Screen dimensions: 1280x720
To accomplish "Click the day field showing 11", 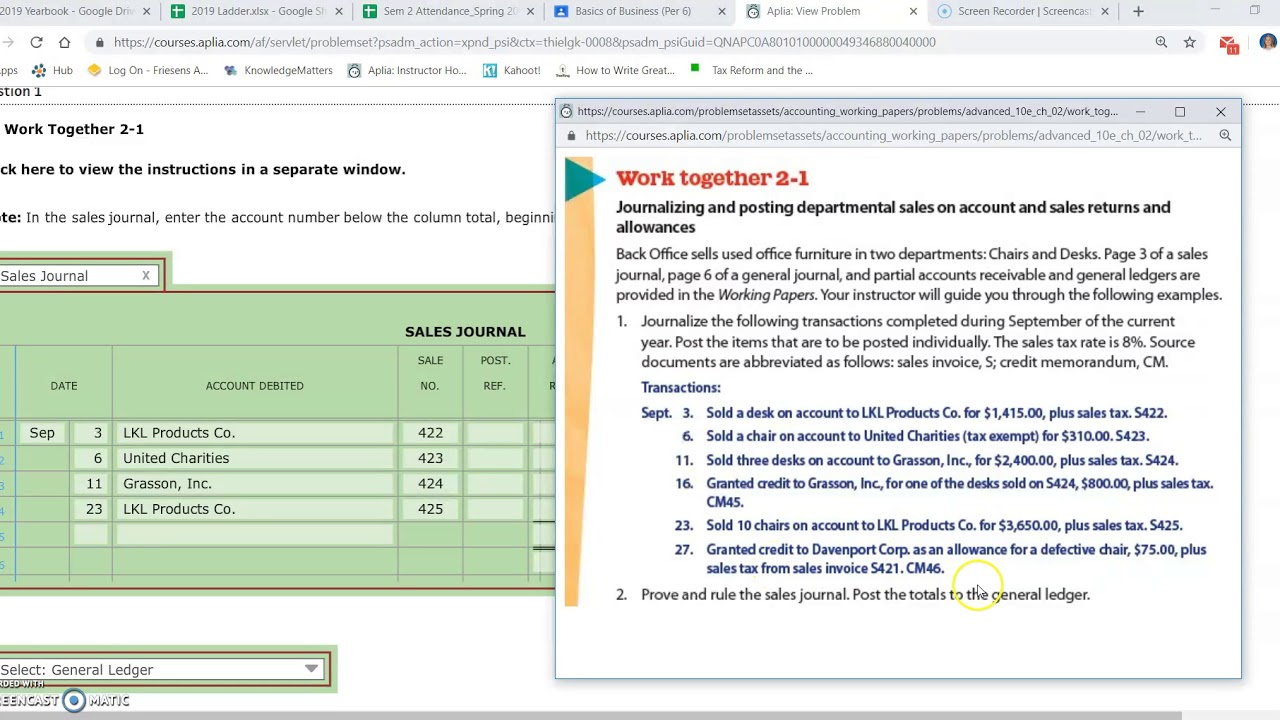I will [x=90, y=483].
